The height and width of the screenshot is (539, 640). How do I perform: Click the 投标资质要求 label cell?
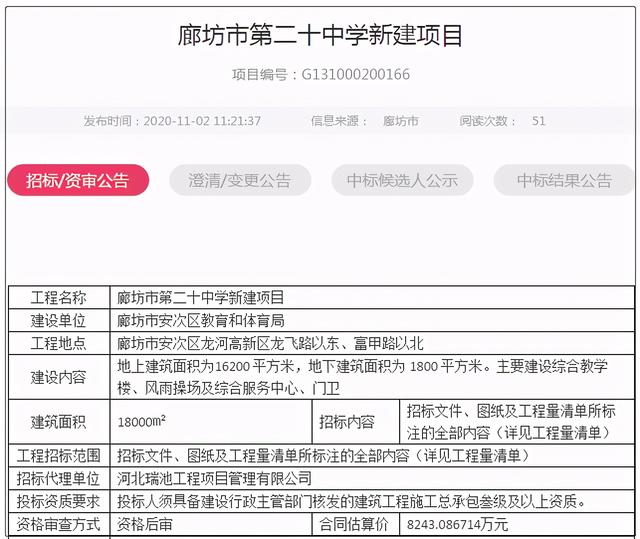pyautogui.click(x=59, y=501)
